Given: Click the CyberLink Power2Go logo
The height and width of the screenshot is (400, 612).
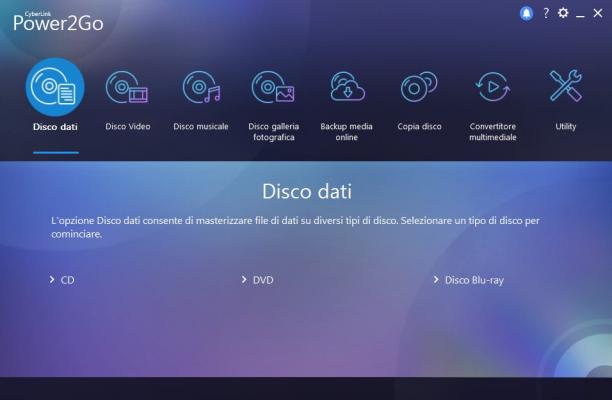Looking at the screenshot, I should click(58, 21).
